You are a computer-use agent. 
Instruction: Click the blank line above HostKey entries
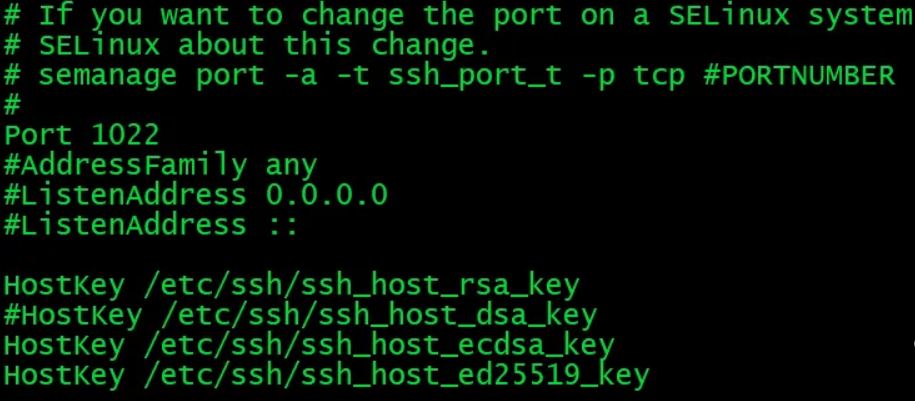pos(458,255)
